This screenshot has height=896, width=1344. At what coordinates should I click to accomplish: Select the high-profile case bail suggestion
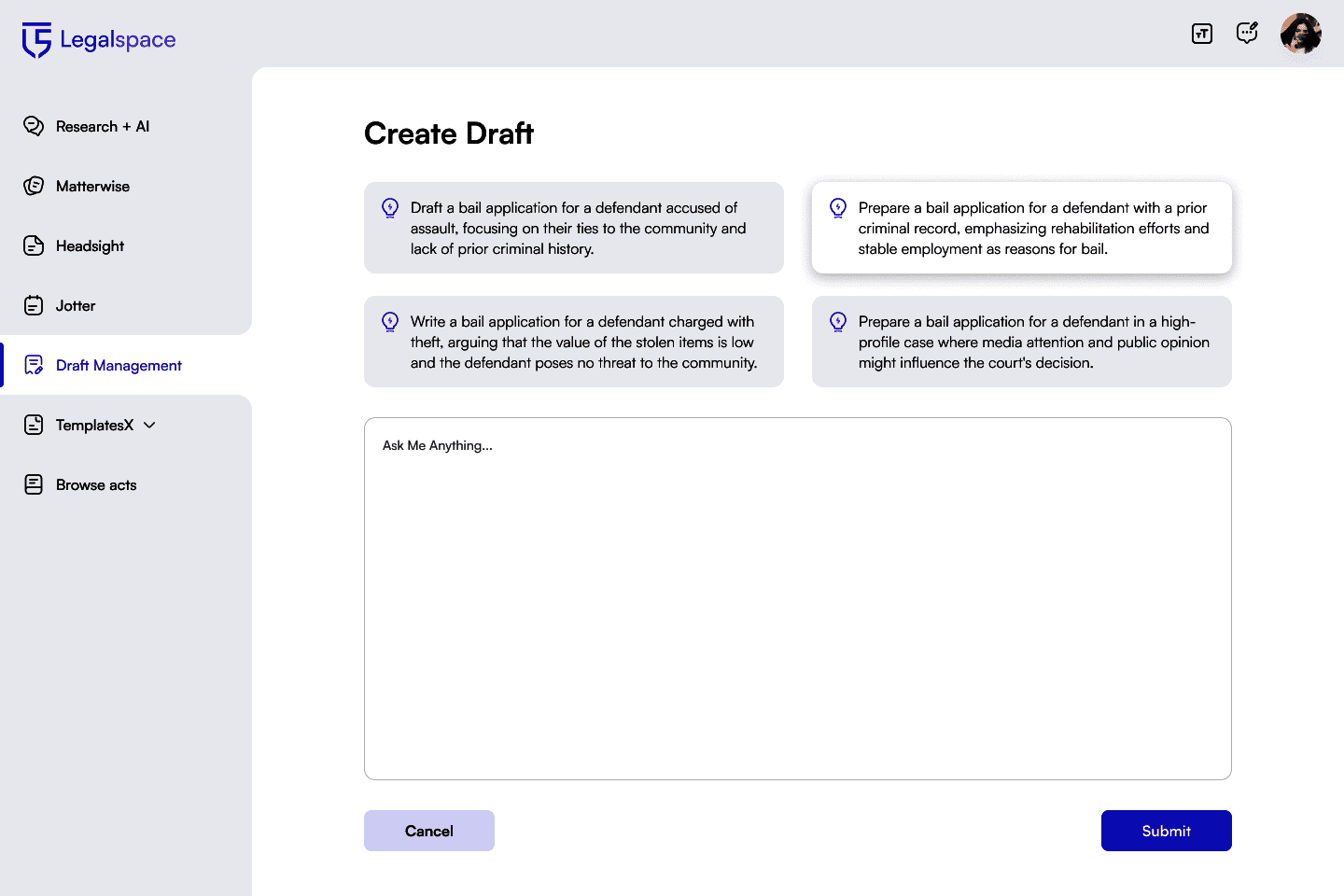coord(1022,342)
